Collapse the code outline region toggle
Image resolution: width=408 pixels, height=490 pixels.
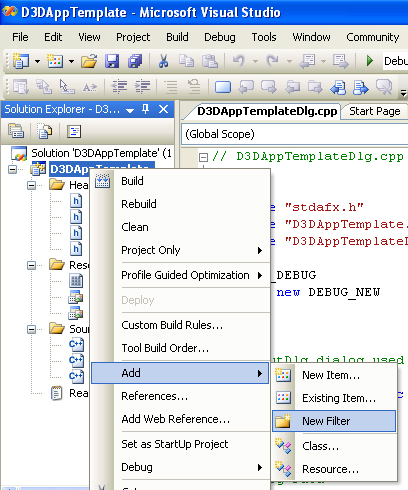tap(203, 157)
